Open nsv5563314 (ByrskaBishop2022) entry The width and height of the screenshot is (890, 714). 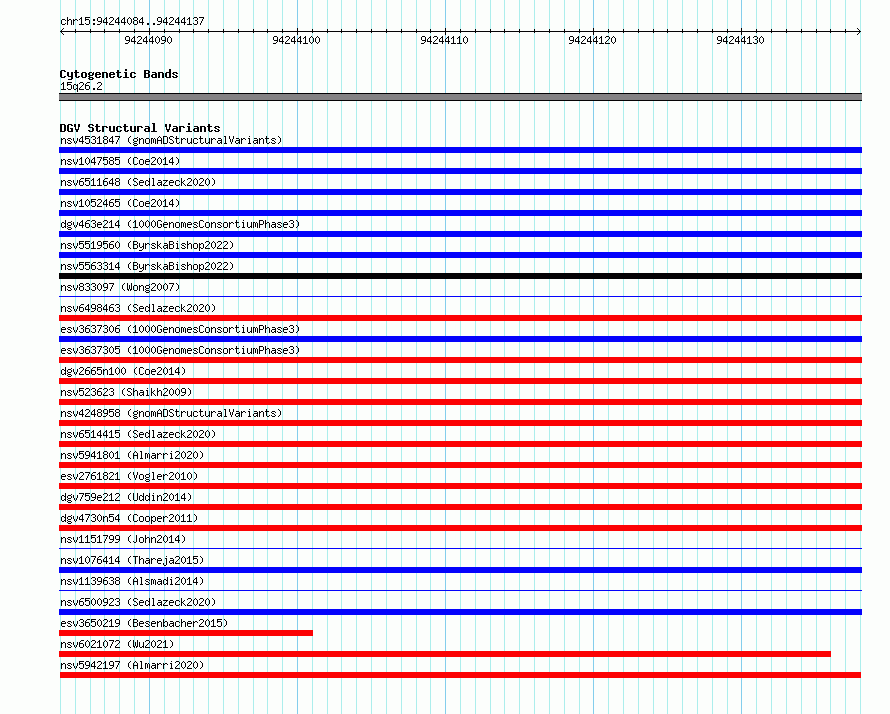pyautogui.click(x=147, y=266)
